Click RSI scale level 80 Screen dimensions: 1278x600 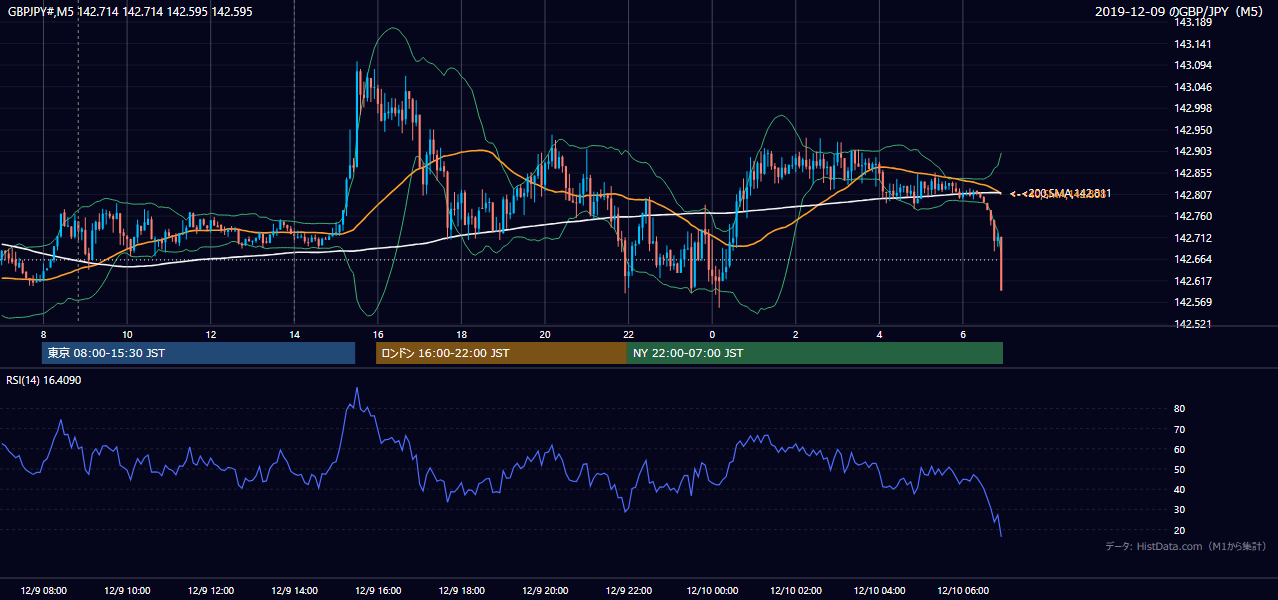tap(1180, 409)
